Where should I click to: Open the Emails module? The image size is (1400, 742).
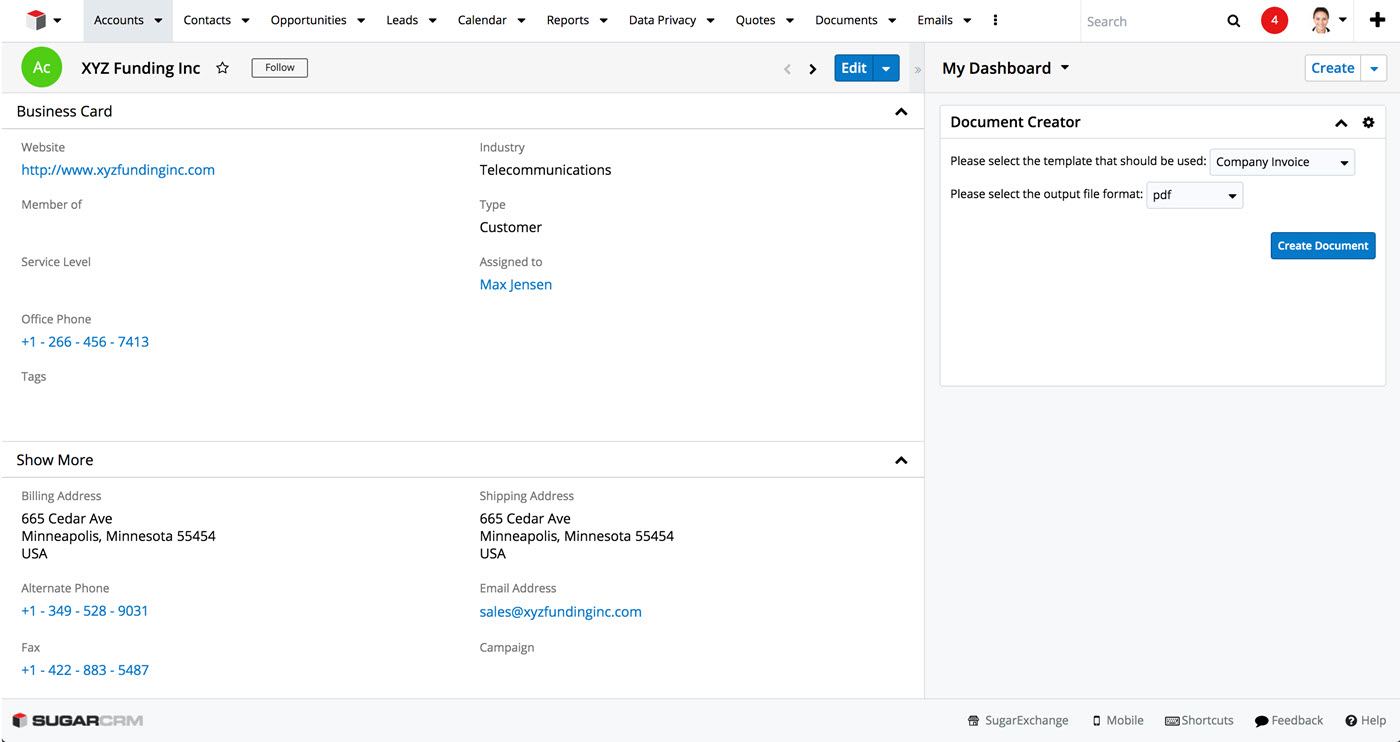click(x=935, y=20)
